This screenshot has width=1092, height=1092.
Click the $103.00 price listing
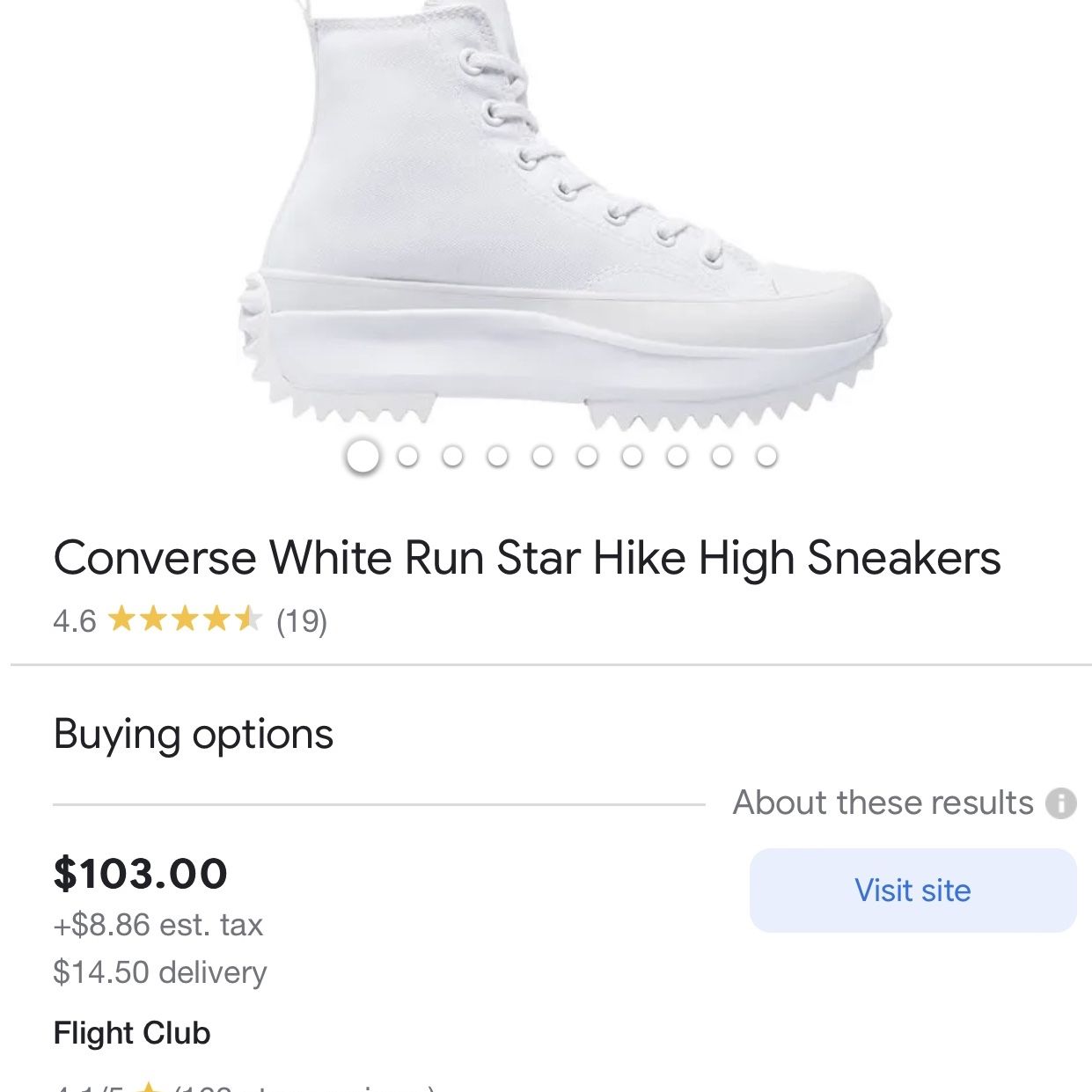pos(141,873)
